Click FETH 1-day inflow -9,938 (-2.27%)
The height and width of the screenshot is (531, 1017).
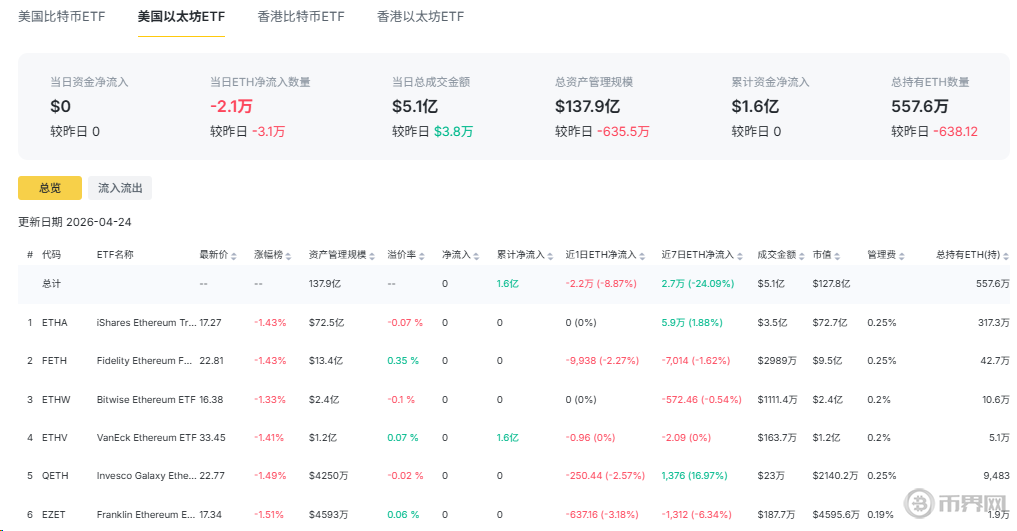tap(602, 360)
